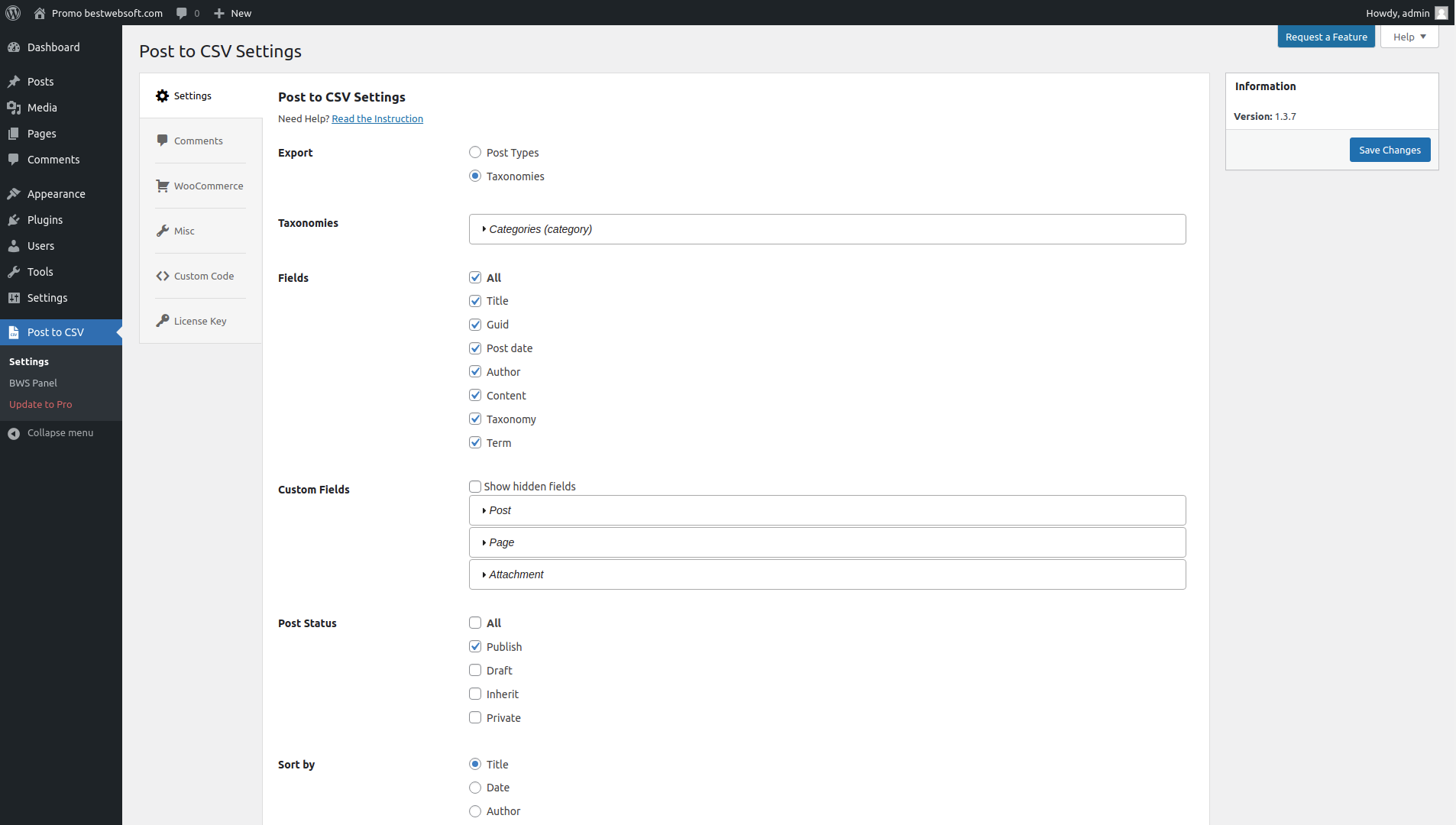1456x825 pixels.
Task: Open the Appearance sidebar menu
Action: [x=61, y=194]
